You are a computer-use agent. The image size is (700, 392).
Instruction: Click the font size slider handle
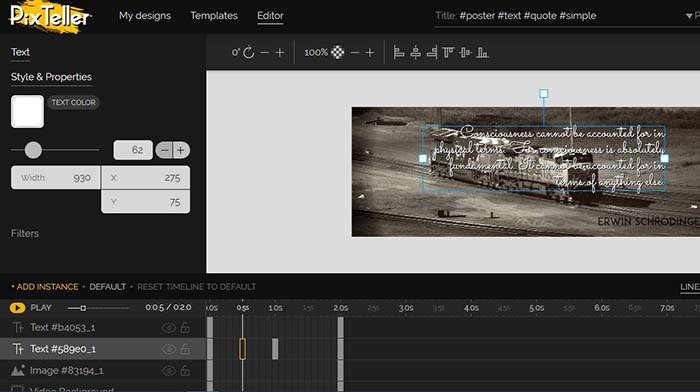tap(33, 150)
